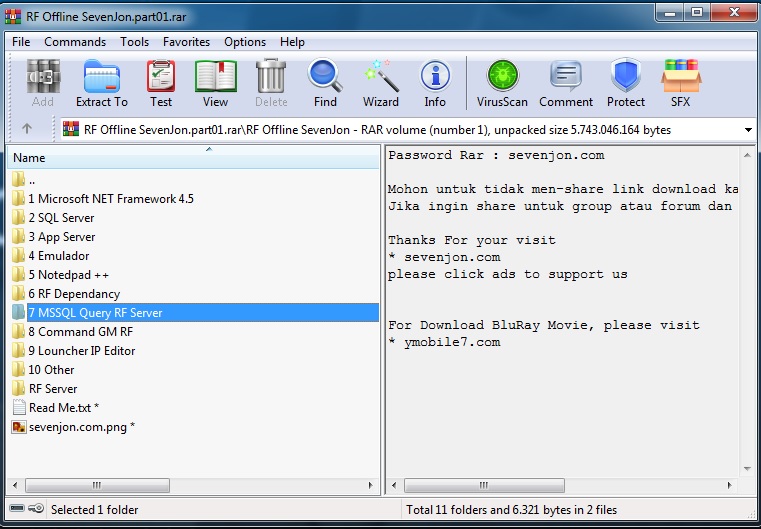Click file list scroll right arrow
Viewport: 761px width, 529px height.
(x=371, y=485)
